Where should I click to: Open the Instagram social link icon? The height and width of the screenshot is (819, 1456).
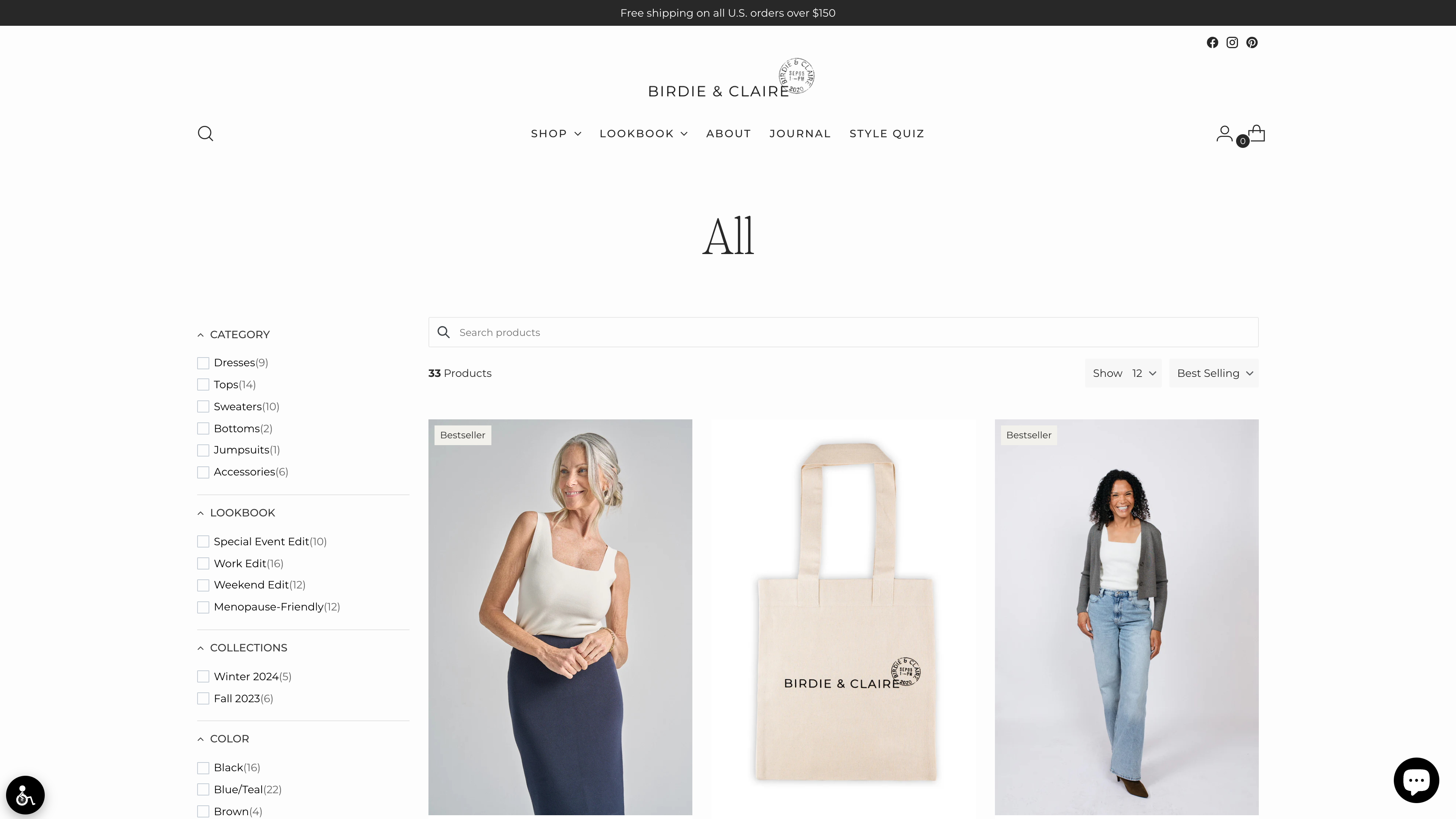(1232, 42)
